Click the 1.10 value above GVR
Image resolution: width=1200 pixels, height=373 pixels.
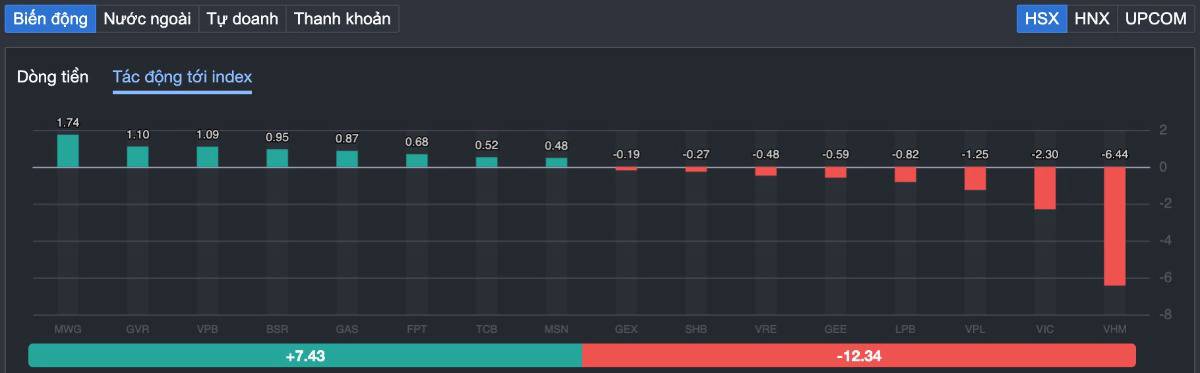click(137, 134)
